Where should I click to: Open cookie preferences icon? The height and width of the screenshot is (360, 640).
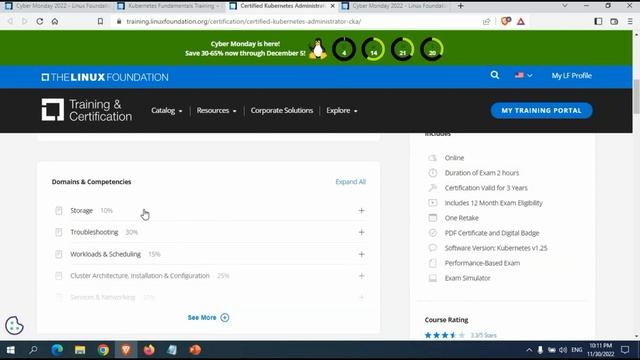[14, 325]
